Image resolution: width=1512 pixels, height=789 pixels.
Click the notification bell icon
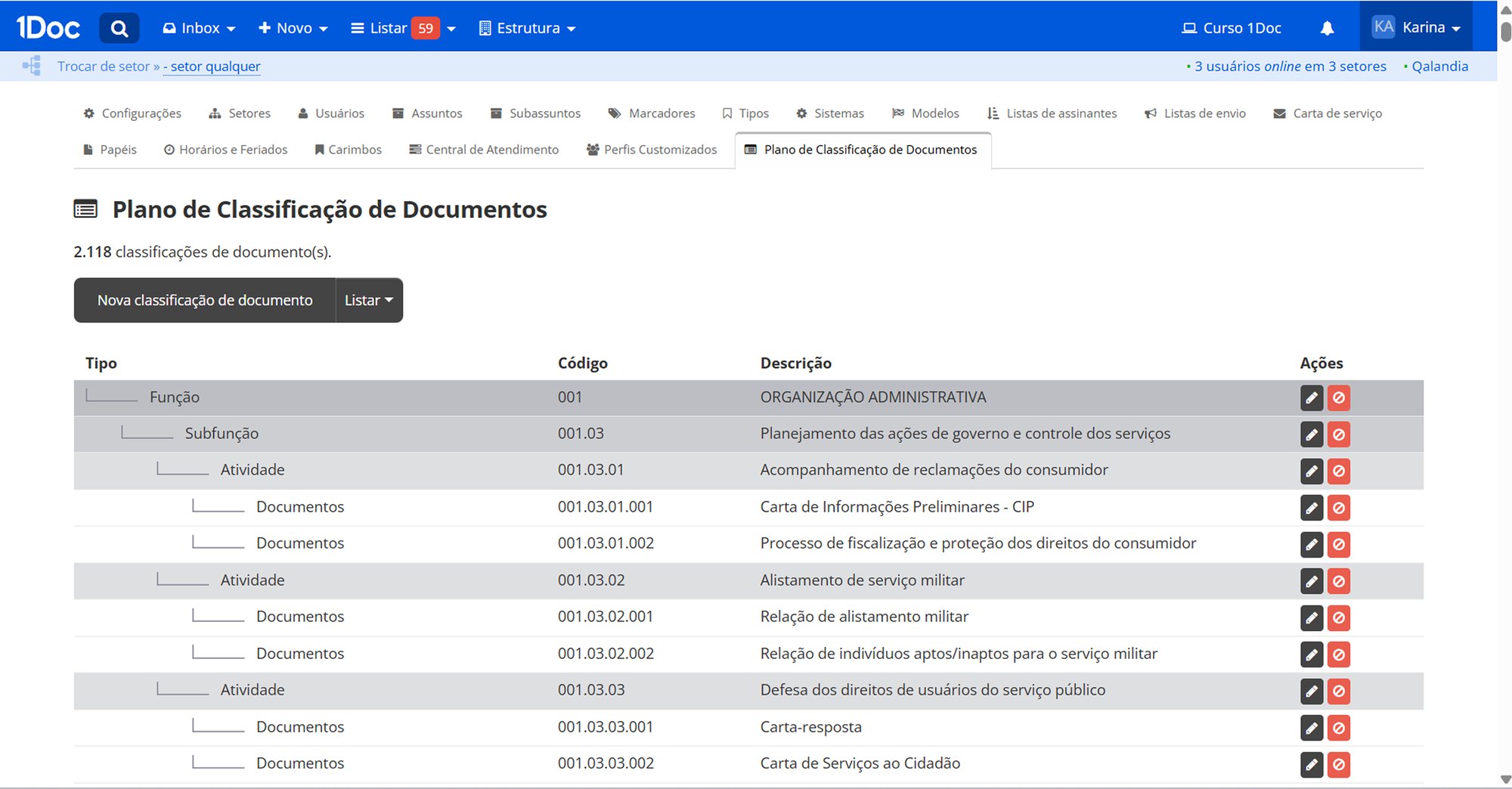[1327, 29]
